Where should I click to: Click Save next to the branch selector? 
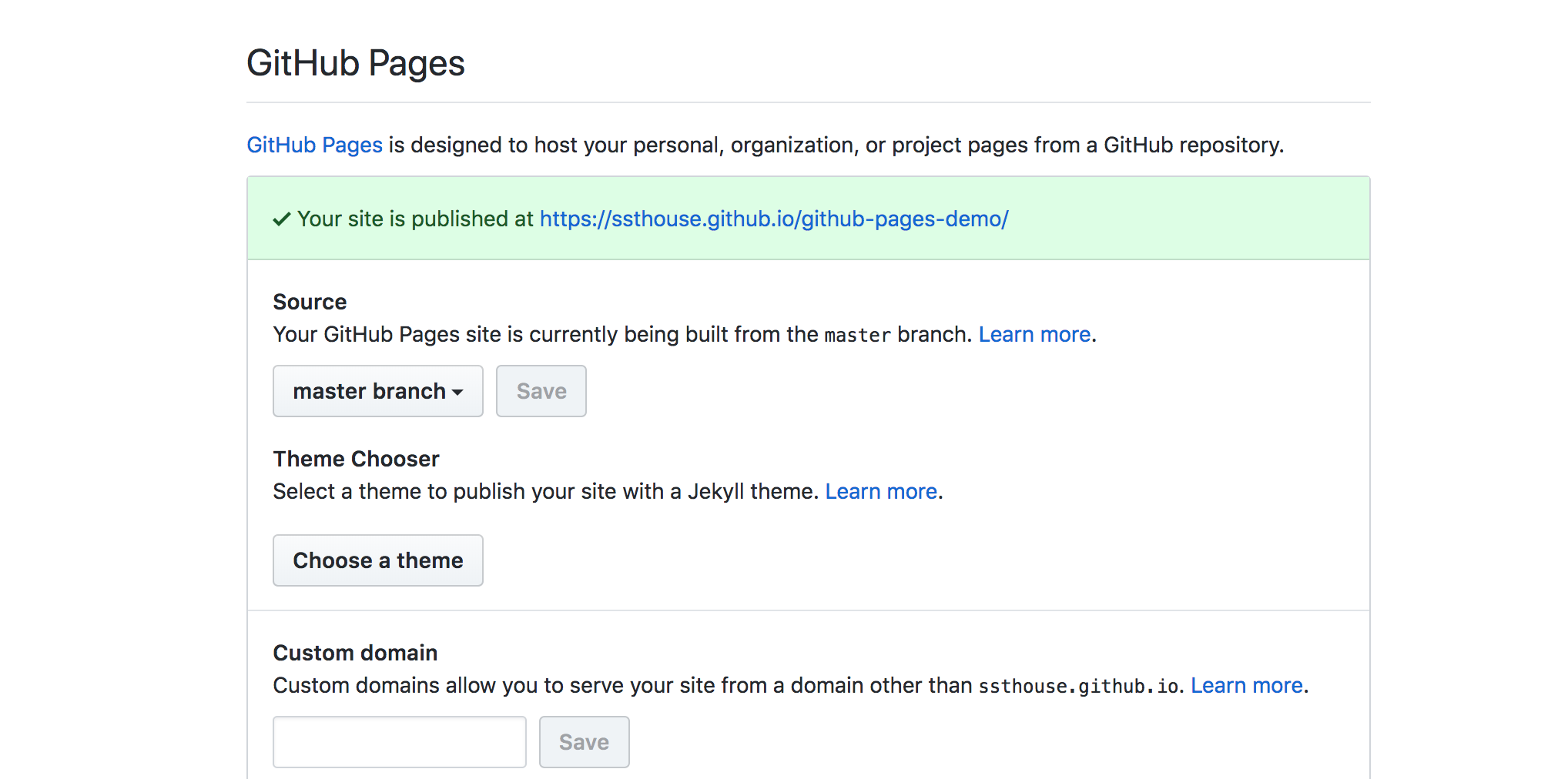coord(541,391)
